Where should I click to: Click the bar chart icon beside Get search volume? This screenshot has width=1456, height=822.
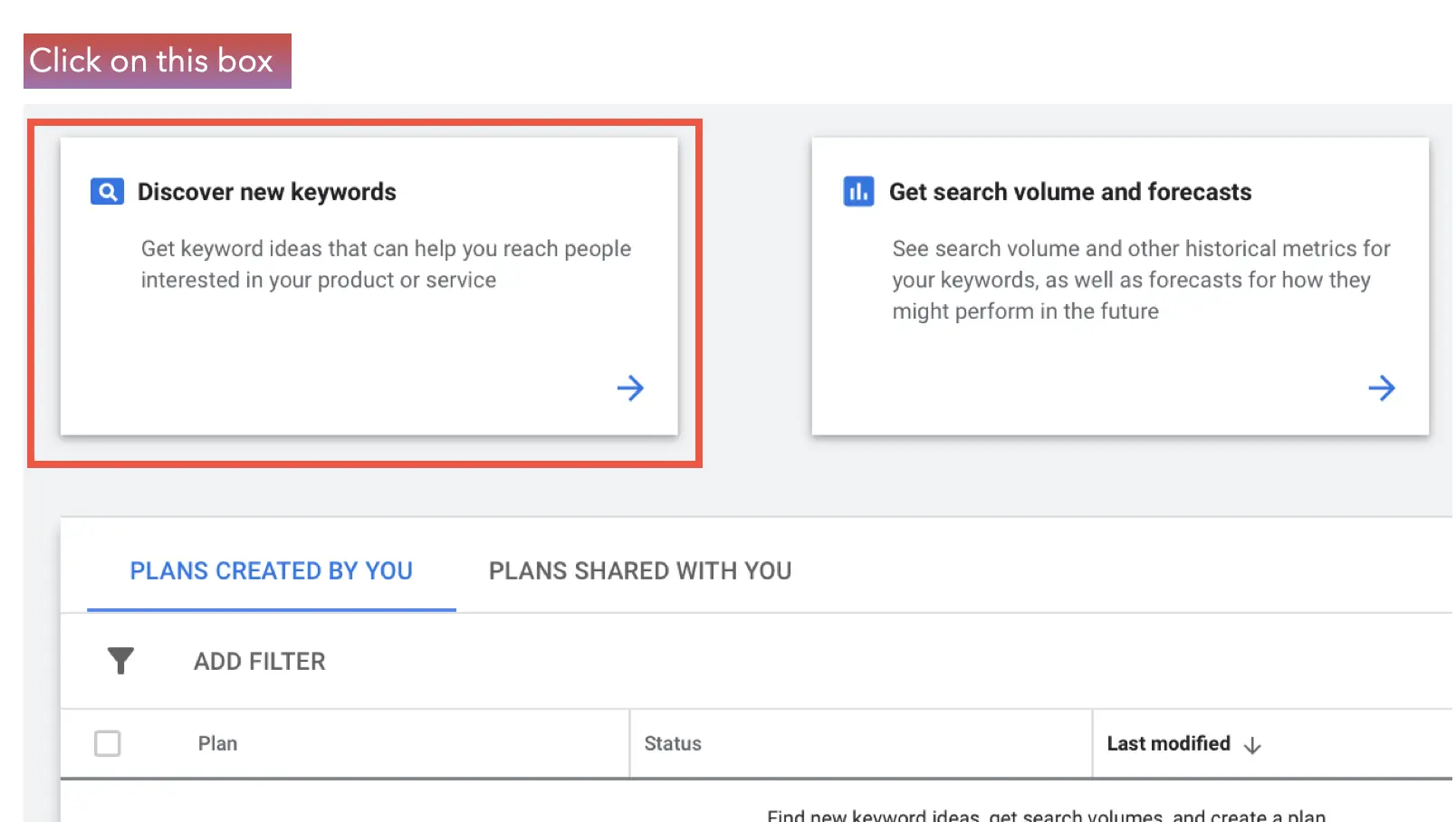point(858,192)
